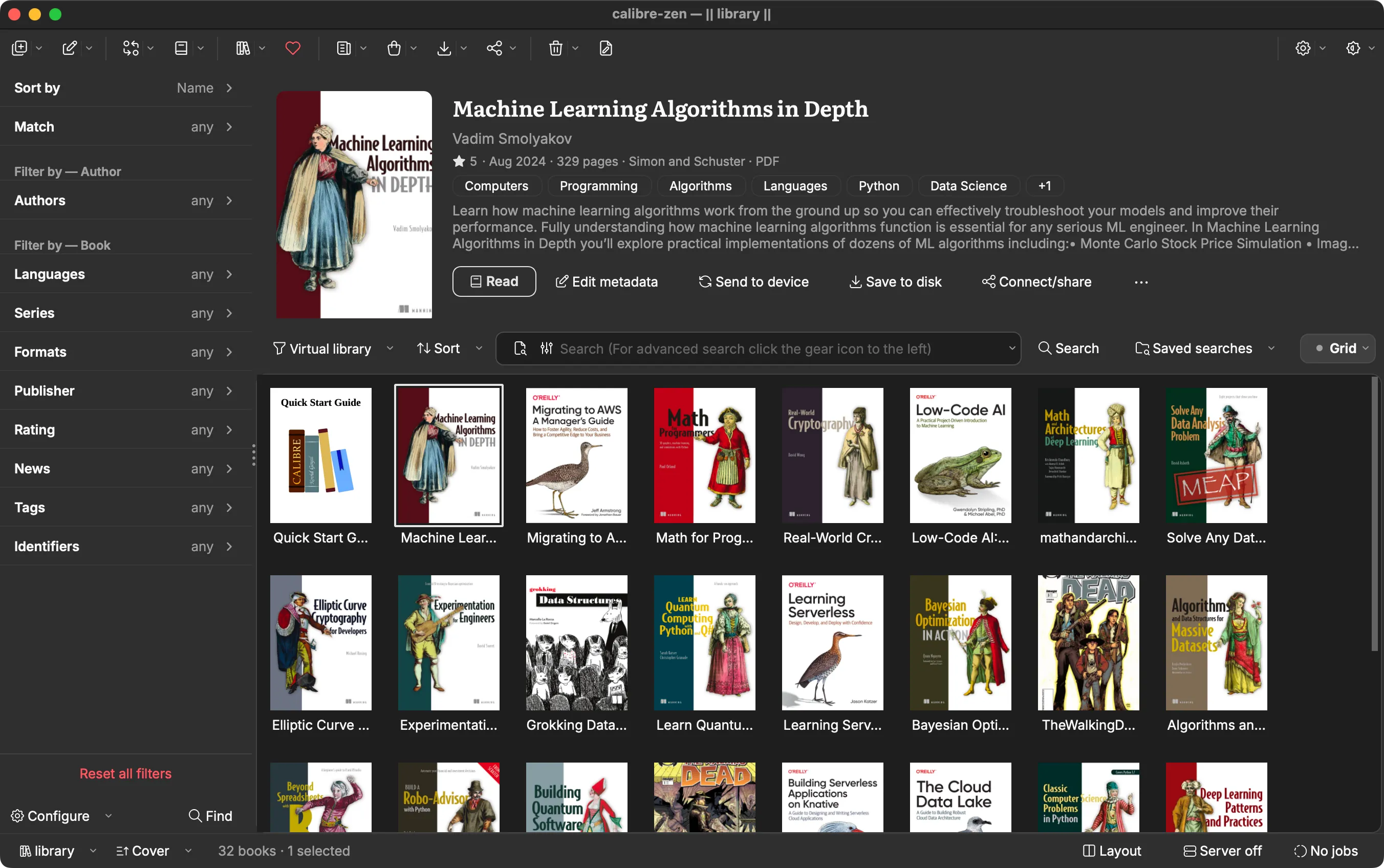Click the Send to device button
Viewport: 1384px width, 868px height.
coord(753,282)
